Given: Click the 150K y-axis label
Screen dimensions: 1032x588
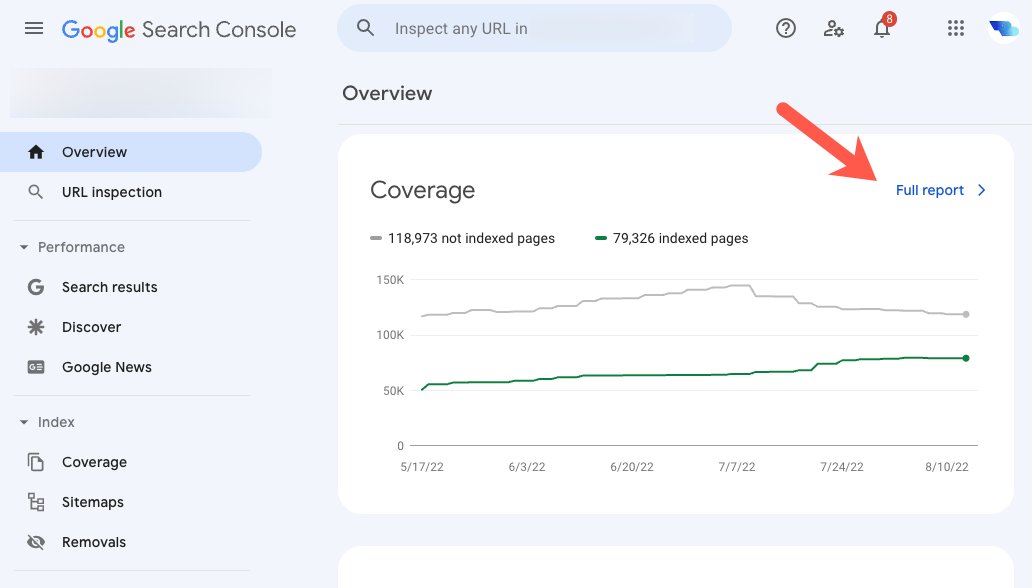Looking at the screenshot, I should (390, 280).
